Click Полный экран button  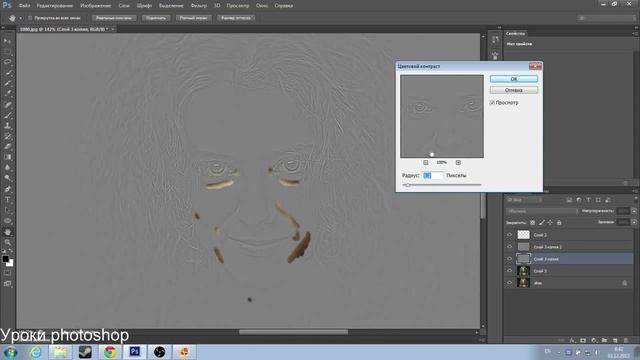[193, 18]
